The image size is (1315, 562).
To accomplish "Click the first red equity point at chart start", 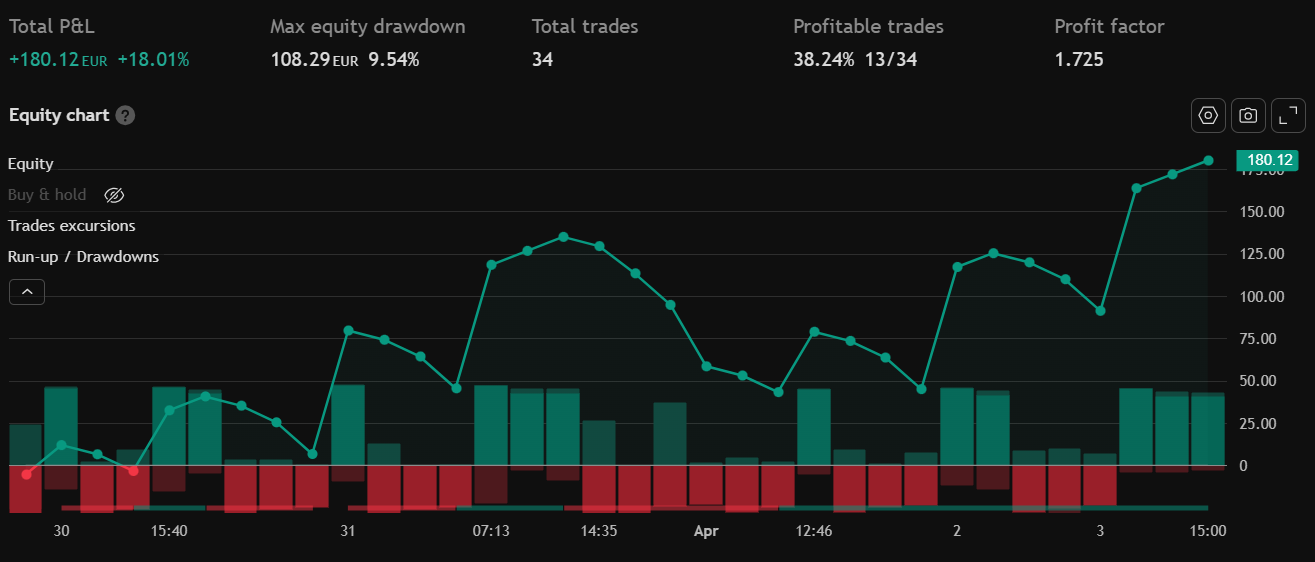I will (27, 474).
